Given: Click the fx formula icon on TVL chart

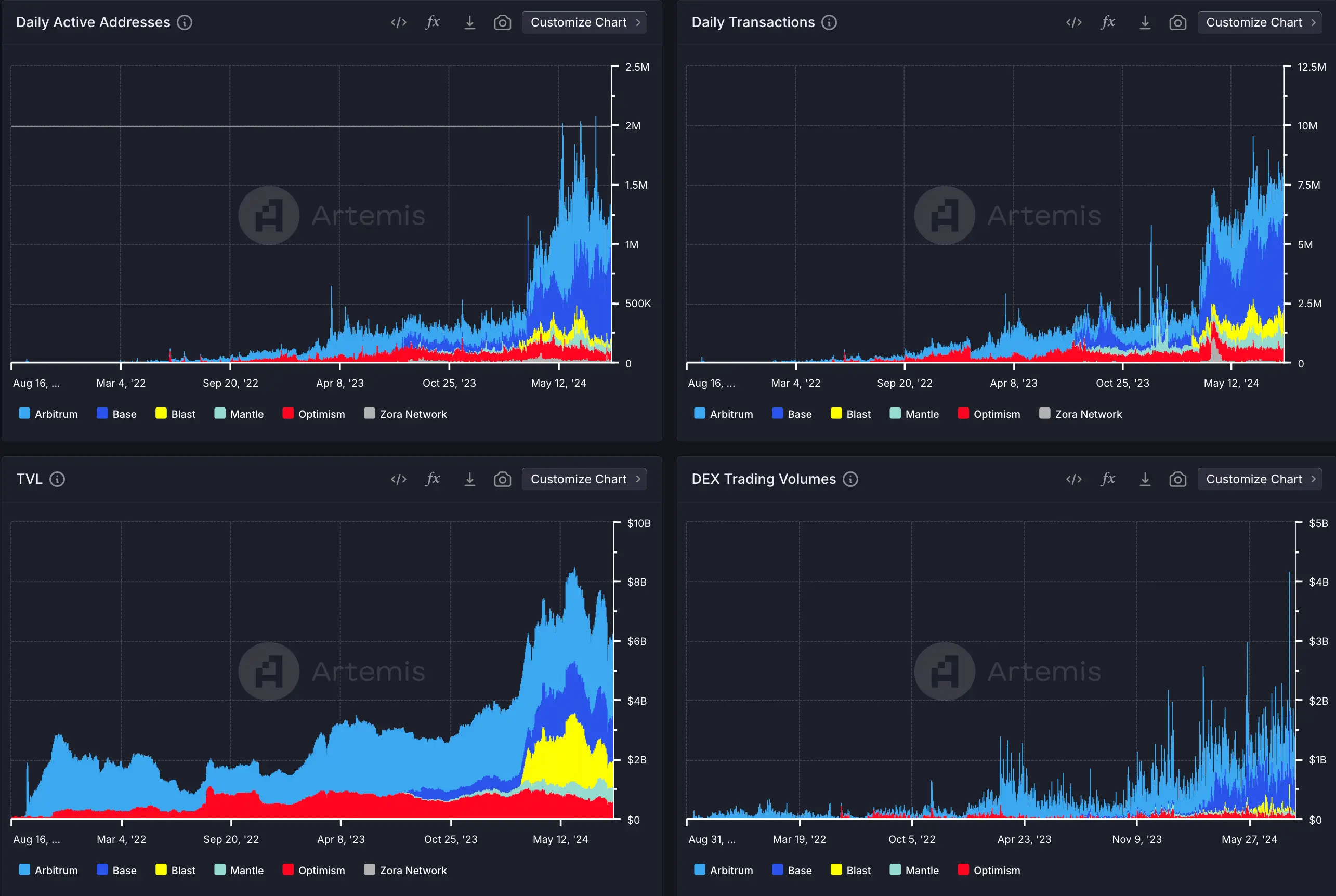Looking at the screenshot, I should (x=432, y=479).
